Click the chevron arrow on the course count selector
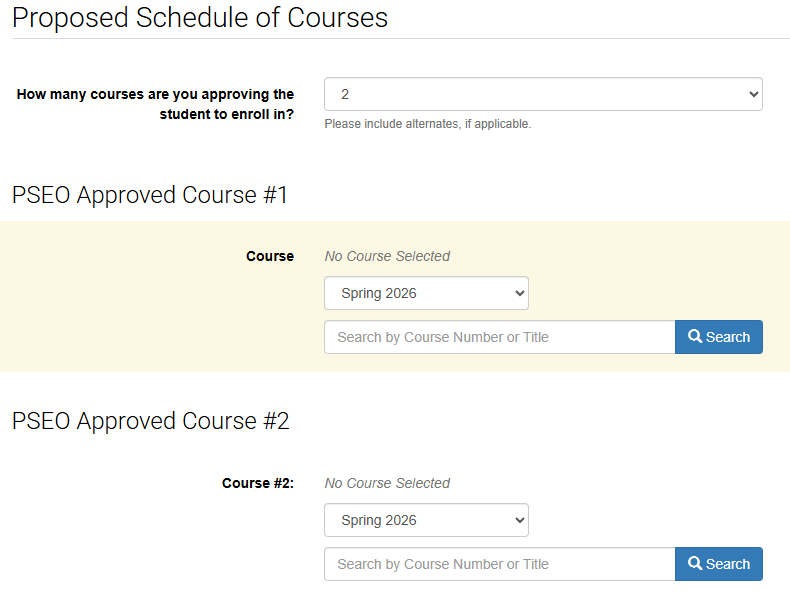790x602 pixels. (x=753, y=94)
